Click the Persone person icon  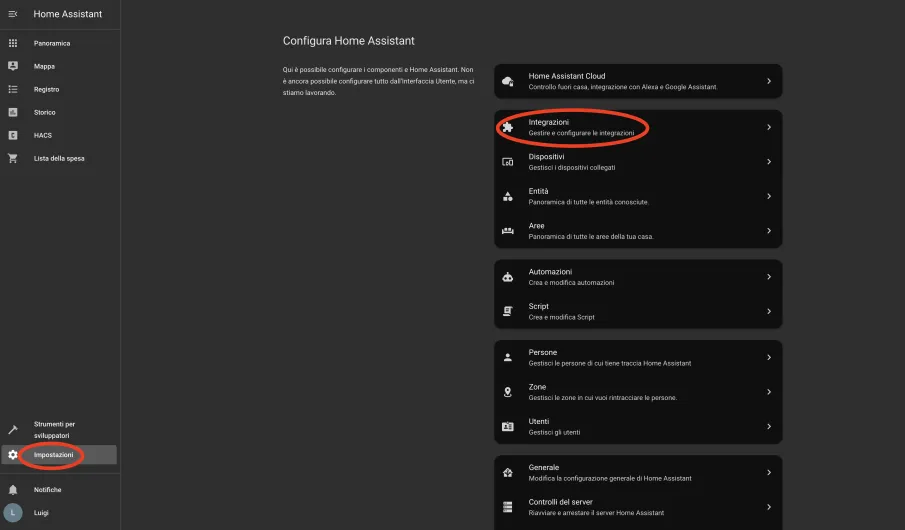pos(507,357)
